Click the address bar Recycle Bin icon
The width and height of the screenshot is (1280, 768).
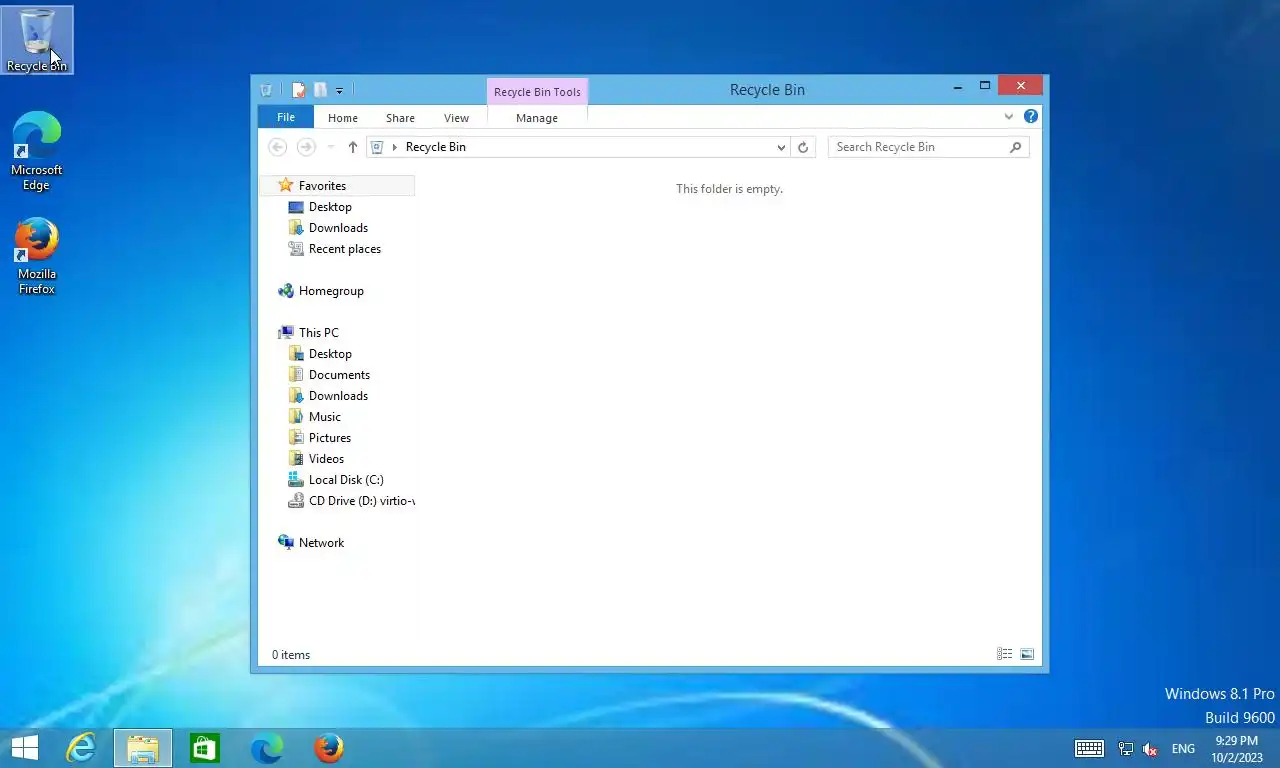(x=377, y=147)
